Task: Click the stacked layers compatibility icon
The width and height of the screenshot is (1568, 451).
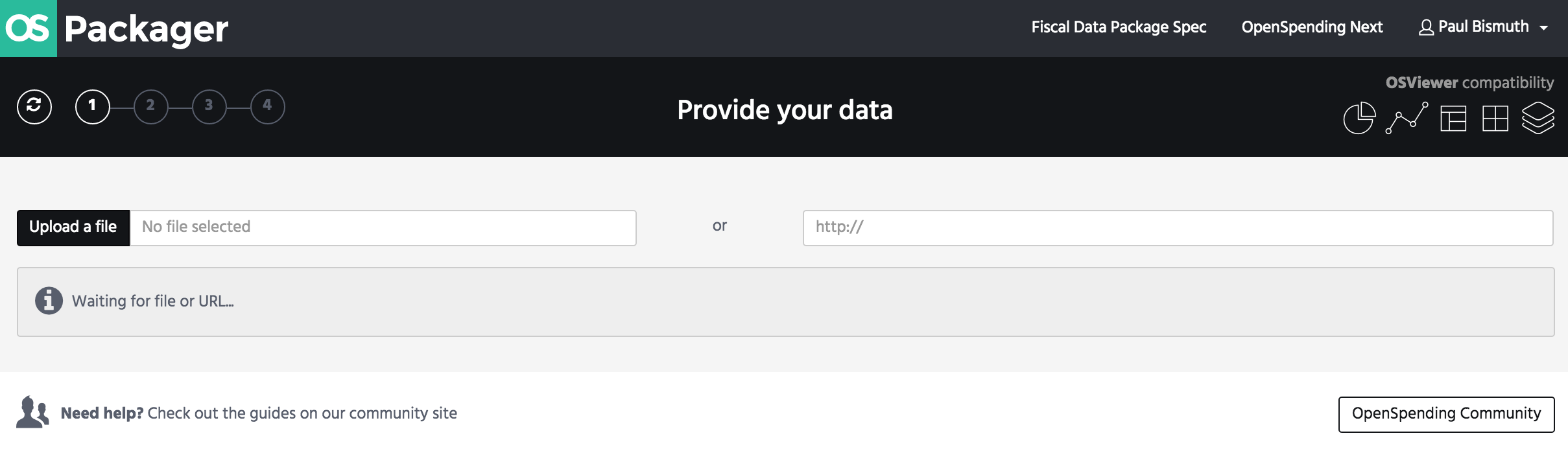Action: (1538, 118)
